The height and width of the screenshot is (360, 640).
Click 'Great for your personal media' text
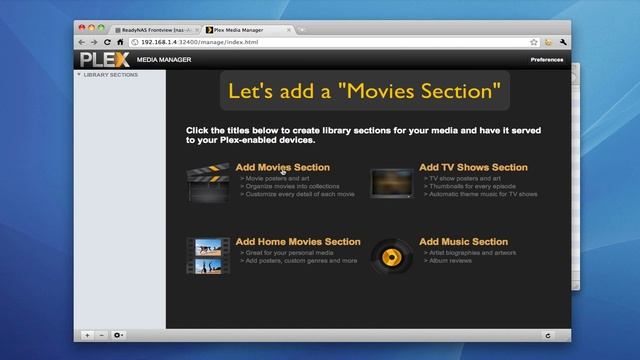[x=289, y=253]
